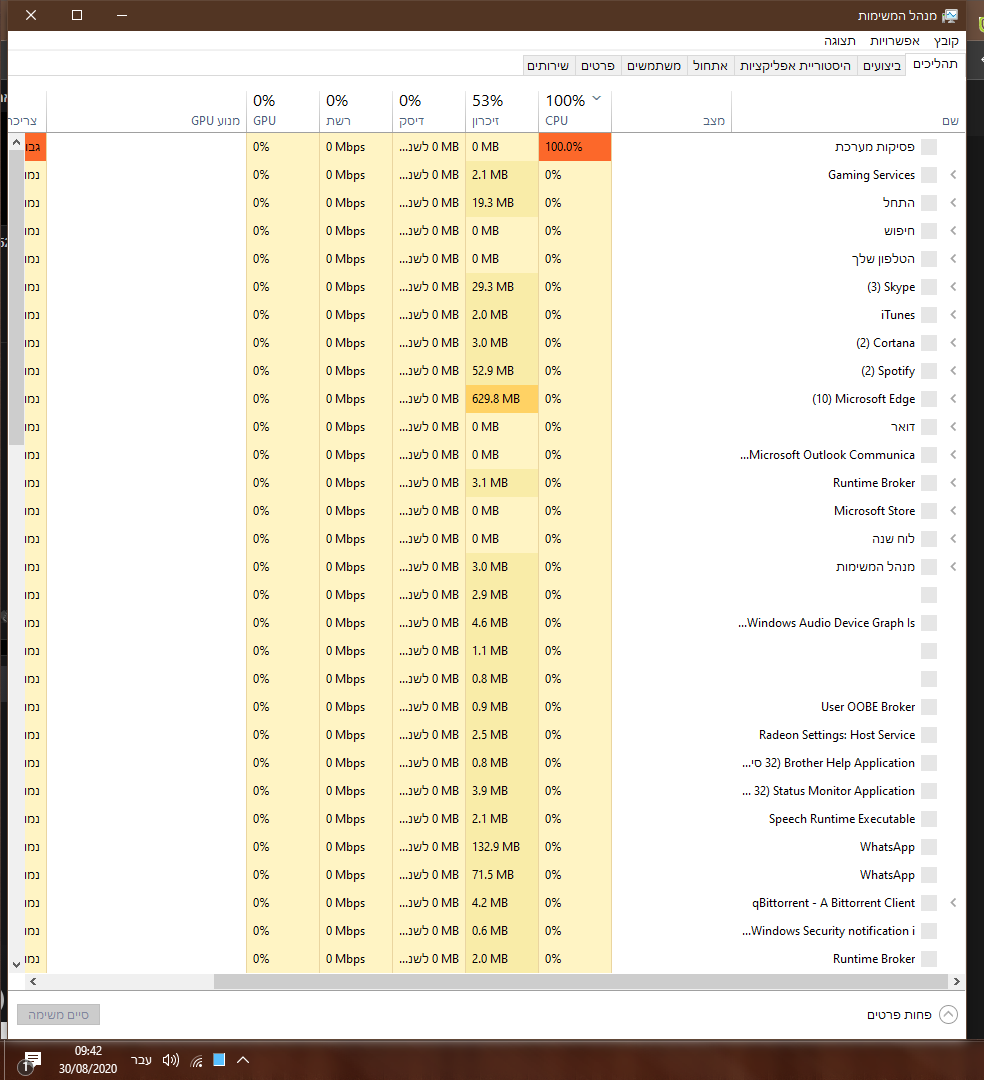Open the אפשרויות (Options) menu
This screenshot has height=1080, width=984.
(894, 40)
